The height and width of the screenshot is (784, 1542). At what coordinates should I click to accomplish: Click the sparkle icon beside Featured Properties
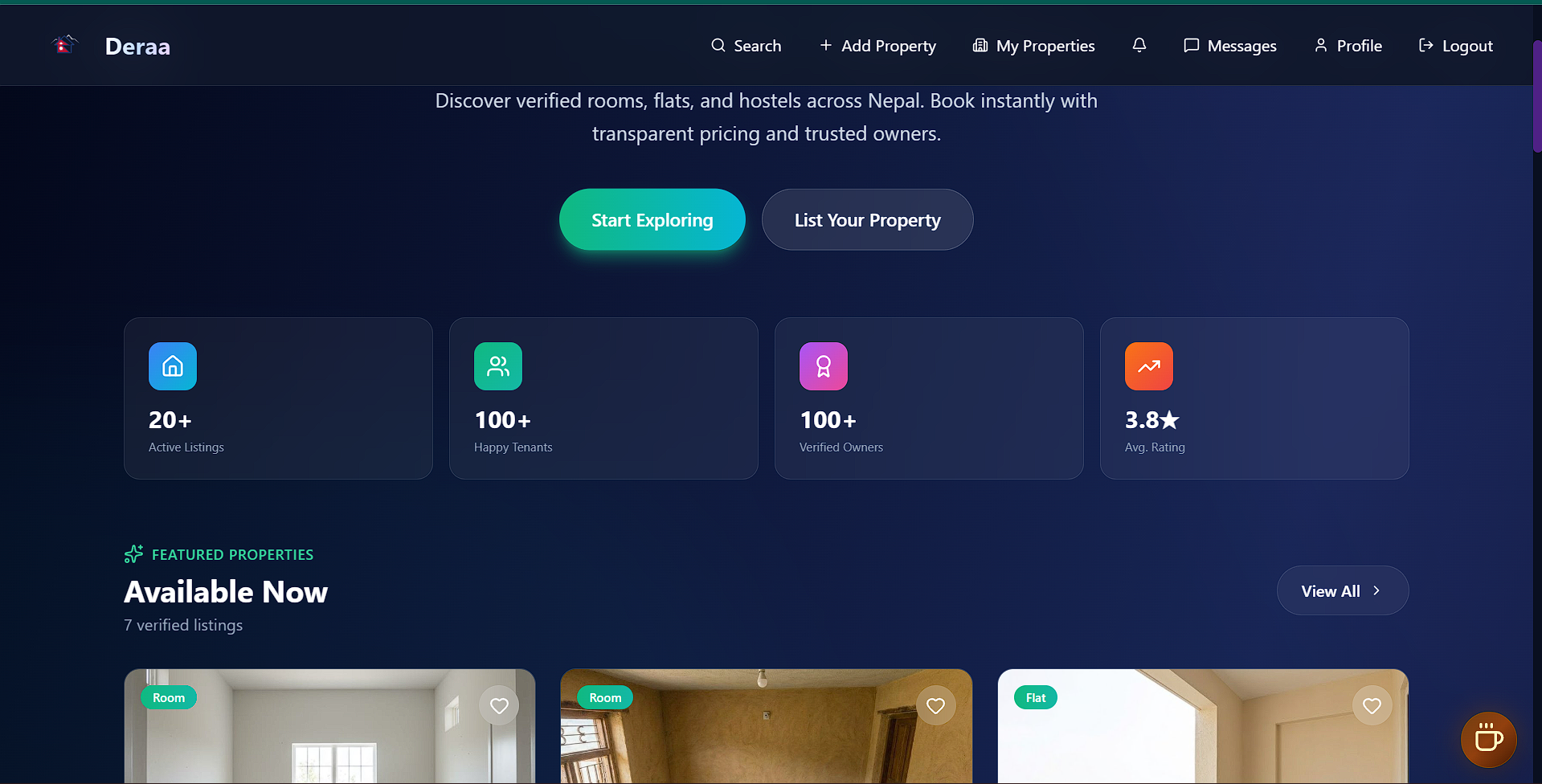click(133, 554)
